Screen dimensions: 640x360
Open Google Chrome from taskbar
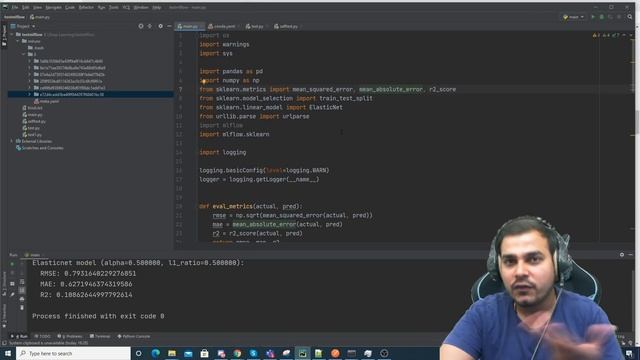(237, 353)
